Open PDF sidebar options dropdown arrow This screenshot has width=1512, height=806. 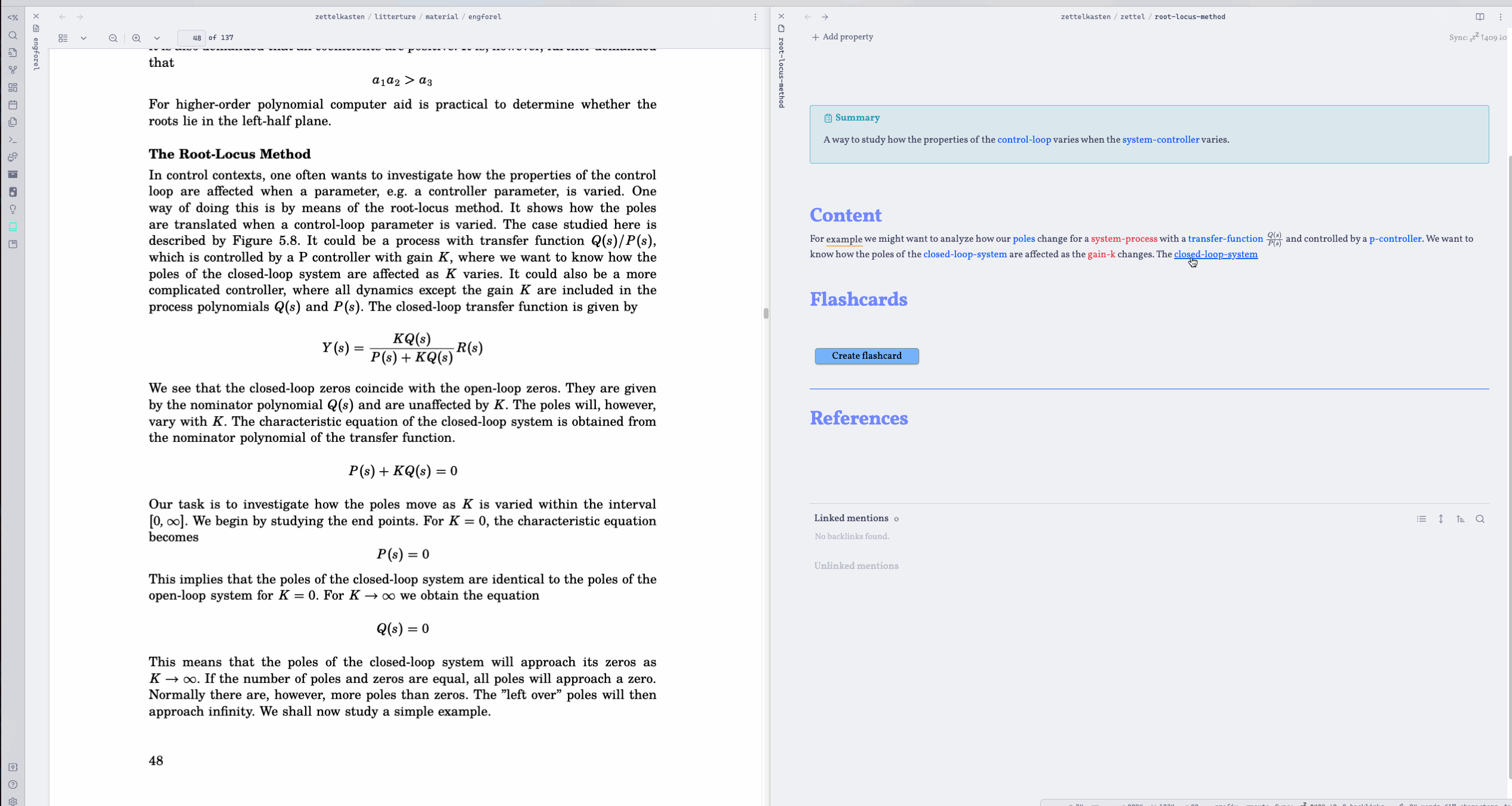click(x=84, y=38)
